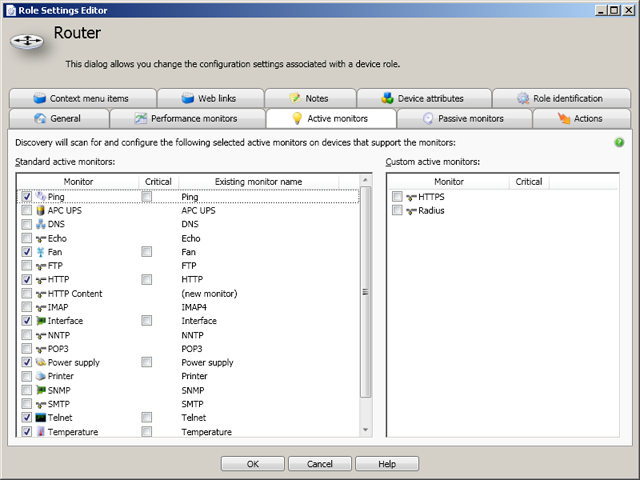The height and width of the screenshot is (480, 640).
Task: Switch to the Passive monitors tab
Action: click(x=463, y=118)
